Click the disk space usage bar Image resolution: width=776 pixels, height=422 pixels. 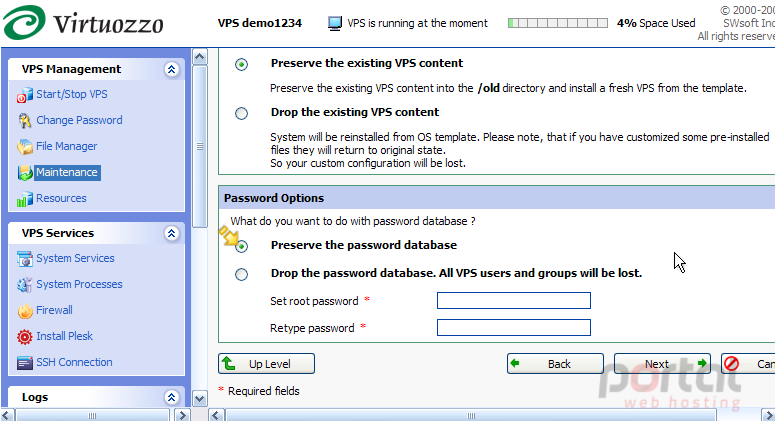click(558, 23)
